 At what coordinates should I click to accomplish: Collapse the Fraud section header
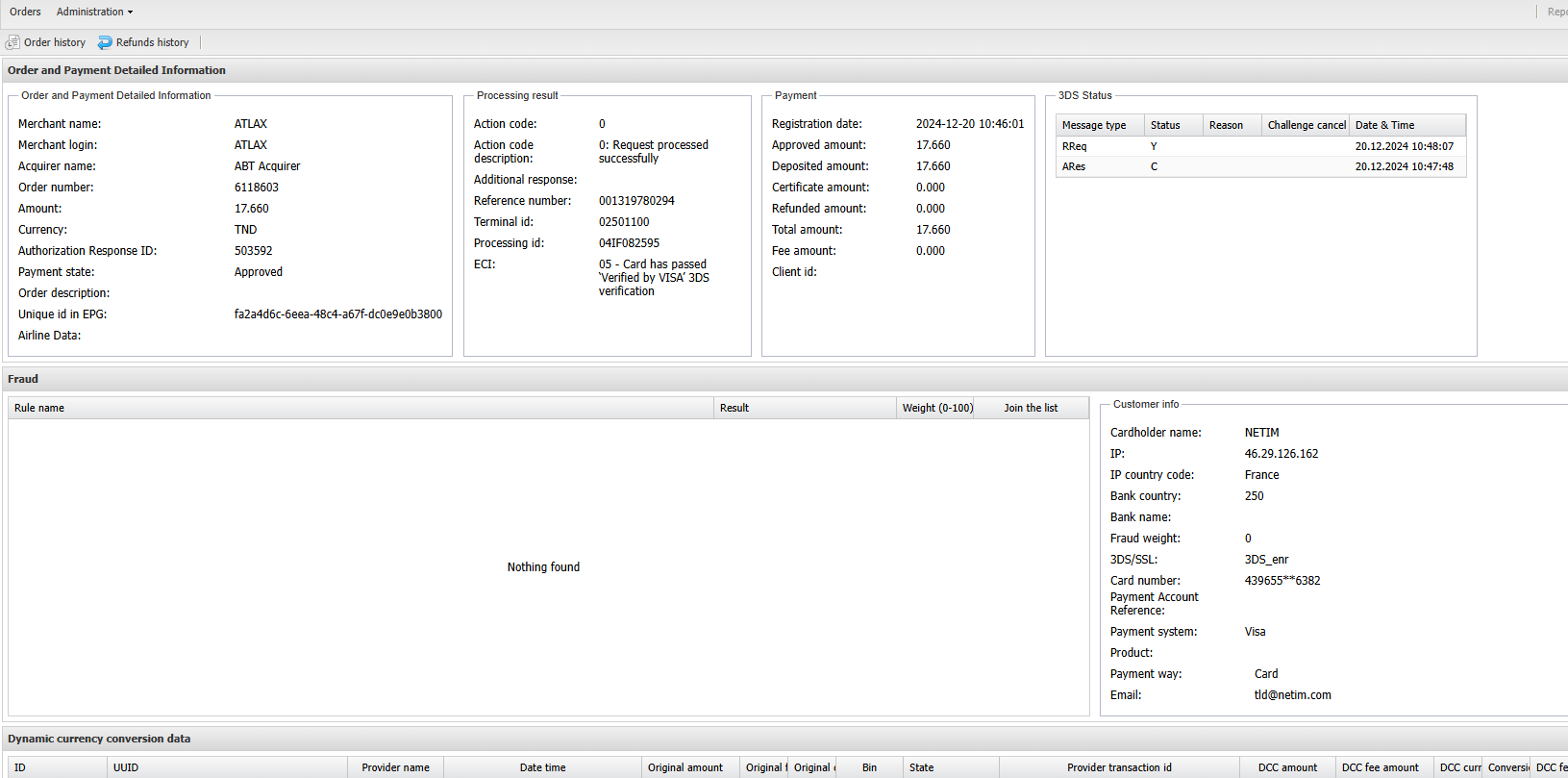[23, 379]
